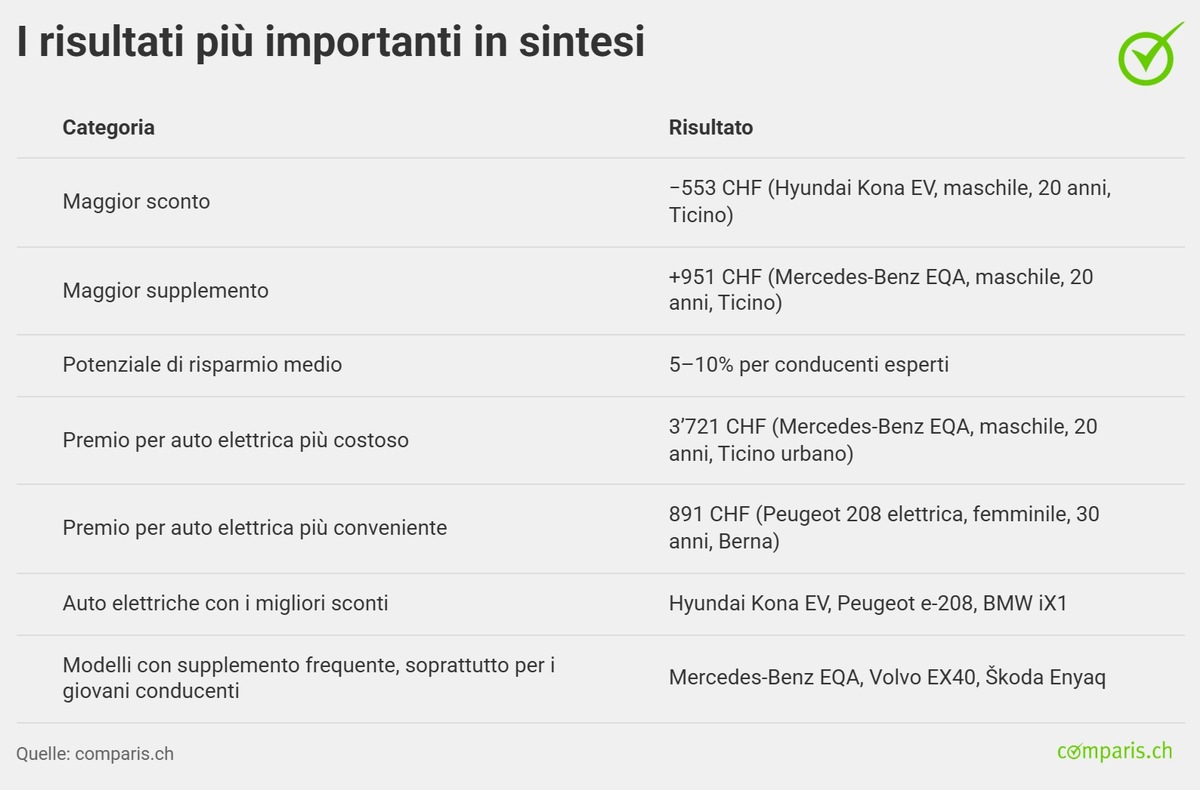Click the 'Quelle: comparis.ch' source text
Viewport: 1200px width, 790px height.
click(95, 753)
